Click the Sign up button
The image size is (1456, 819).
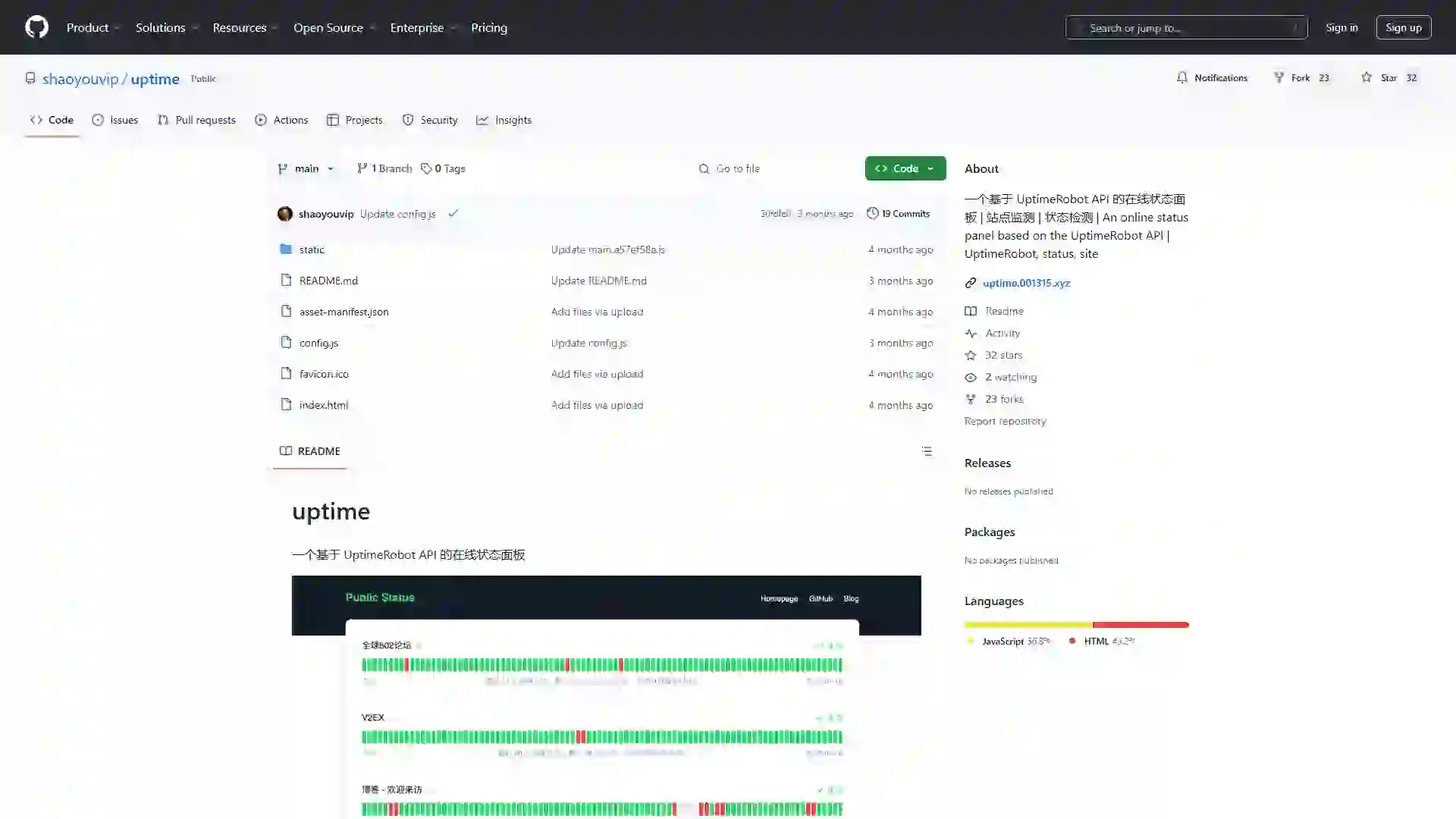pyautogui.click(x=1404, y=27)
